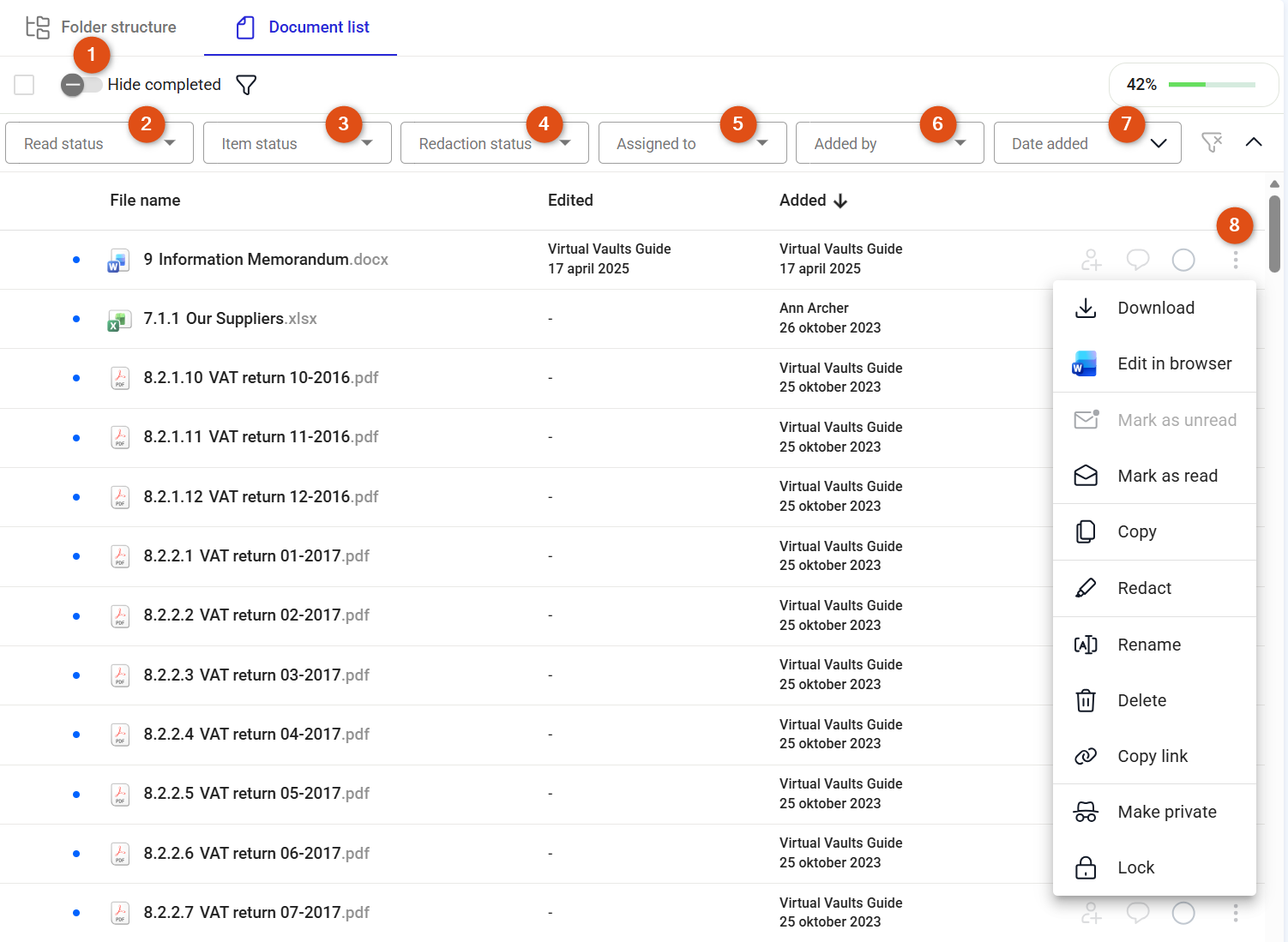Click the PDF icon of VAT return 03-2017
The image size is (1288, 942).
pyautogui.click(x=120, y=675)
